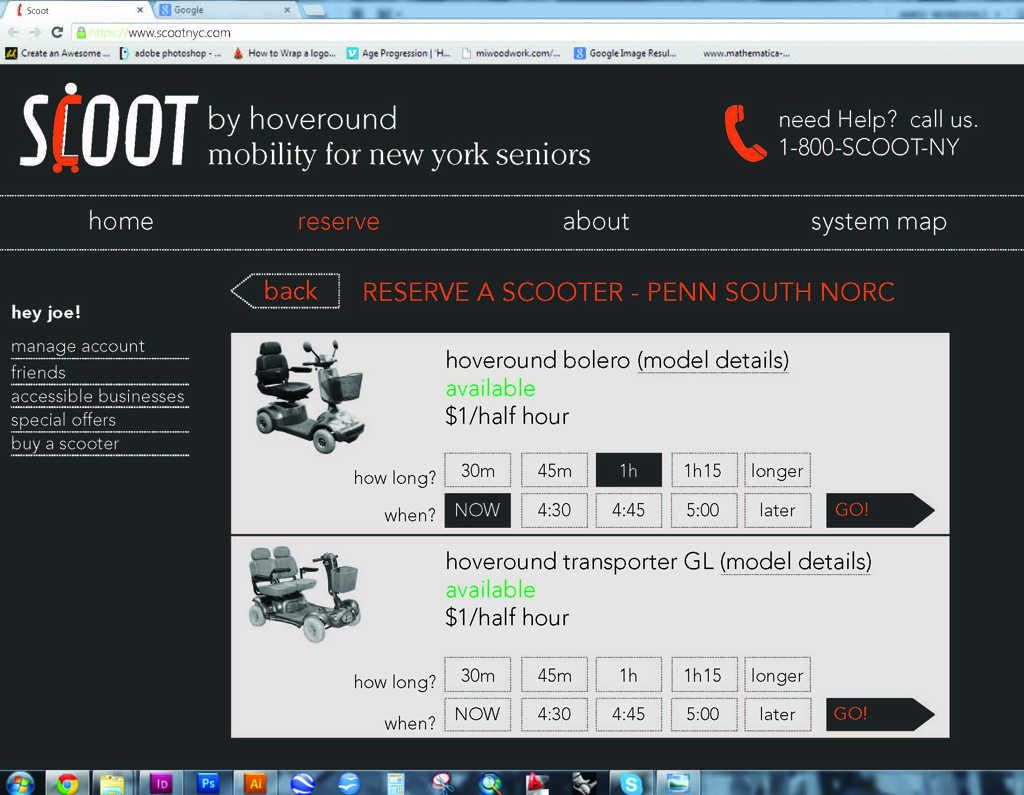Click the Scoot logo
The image size is (1024, 795).
pos(109,128)
